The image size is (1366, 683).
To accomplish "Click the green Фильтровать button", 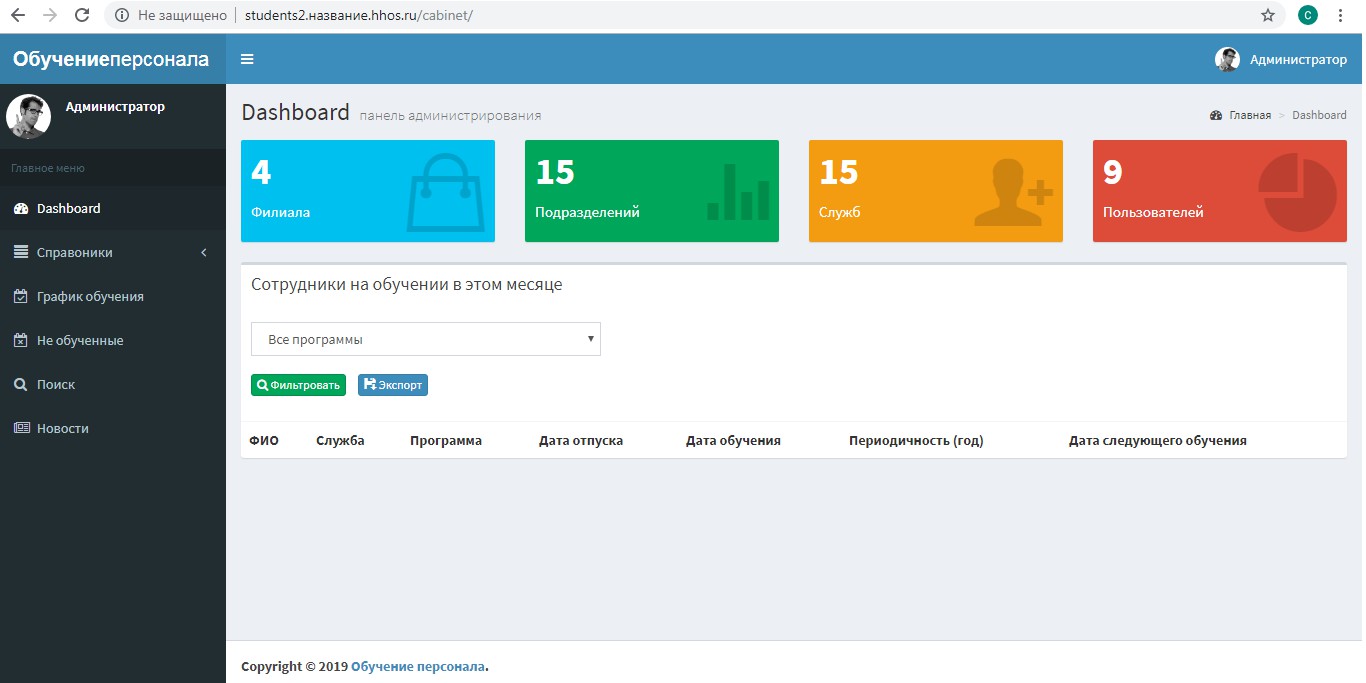I will coord(298,385).
